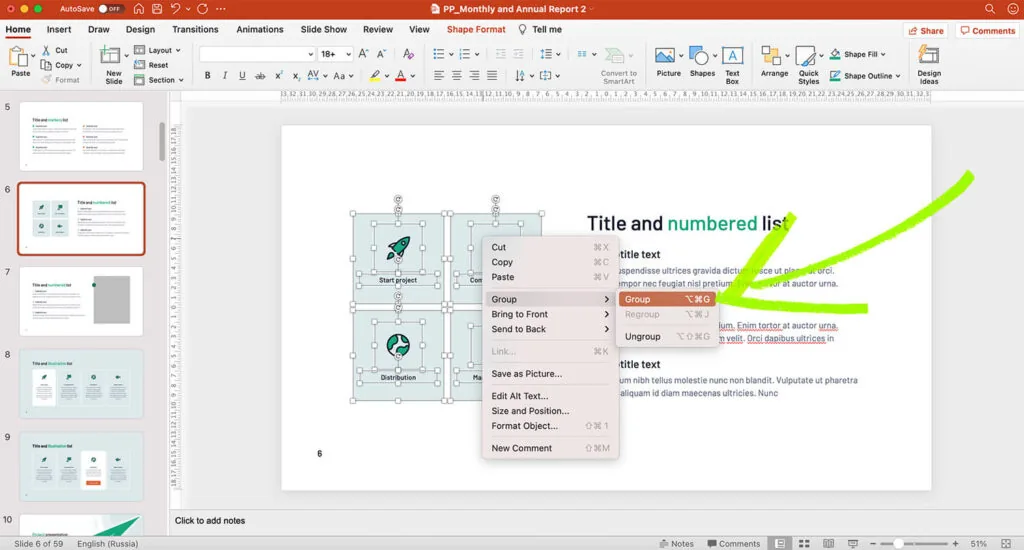
Task: Open Design Ideas pane
Action: (929, 65)
